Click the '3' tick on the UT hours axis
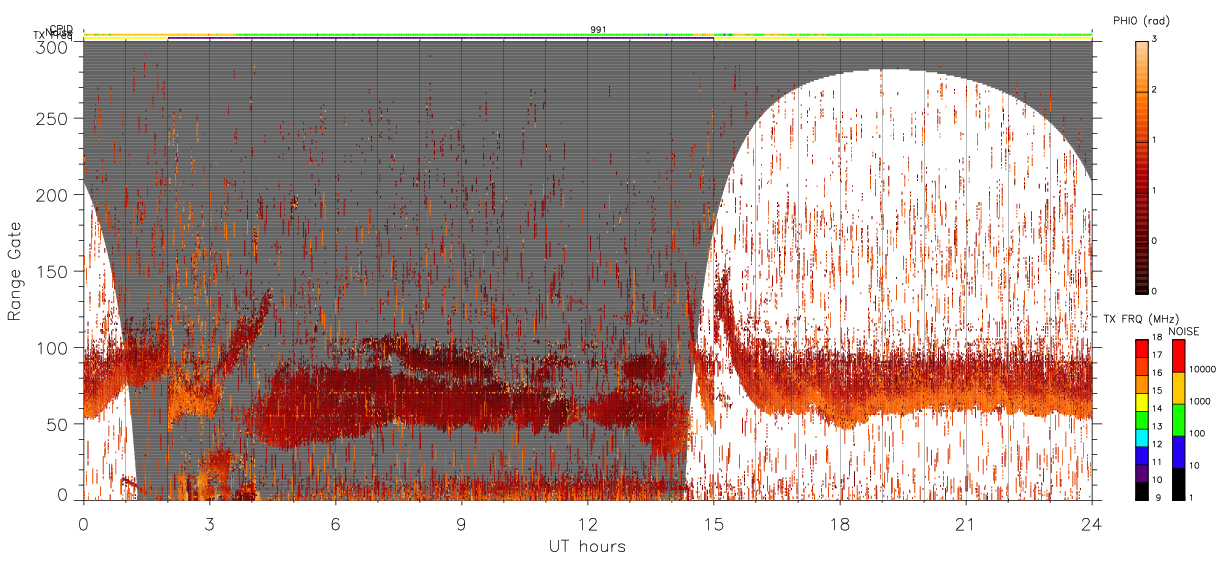 coord(210,524)
